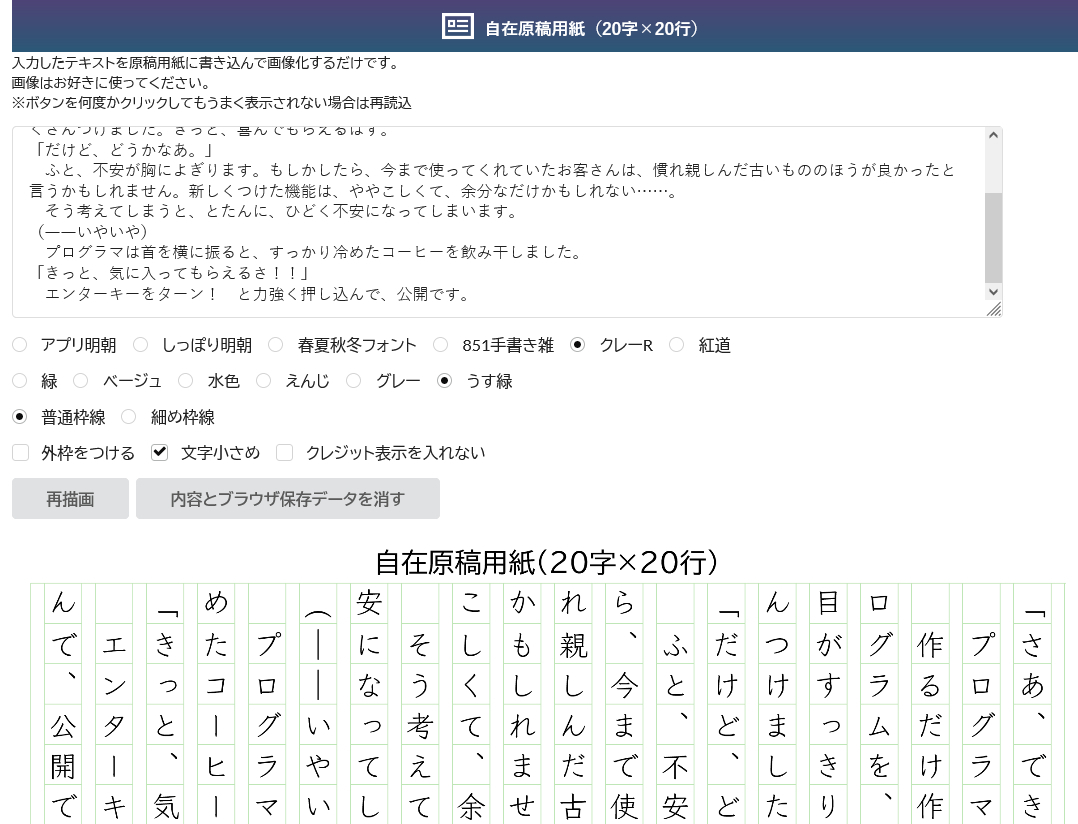Screen dimensions: 1078x824
Task: Set grid color to えんじ
Action: point(264,381)
